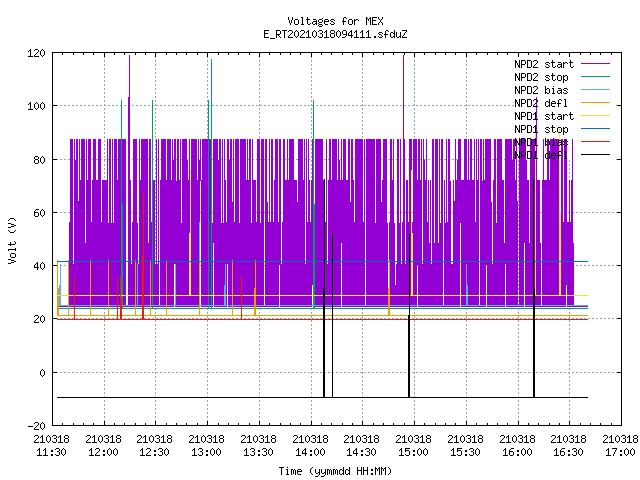Click the x-axis tick label 13:00

coord(206,452)
